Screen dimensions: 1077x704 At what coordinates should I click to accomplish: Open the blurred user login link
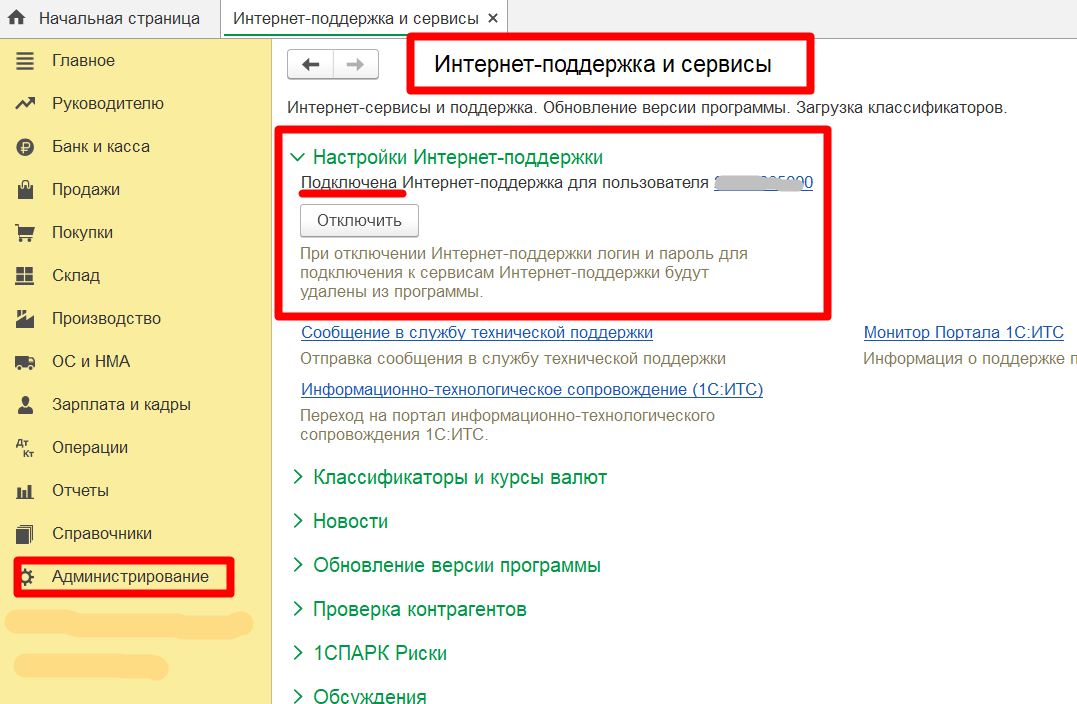tap(764, 183)
